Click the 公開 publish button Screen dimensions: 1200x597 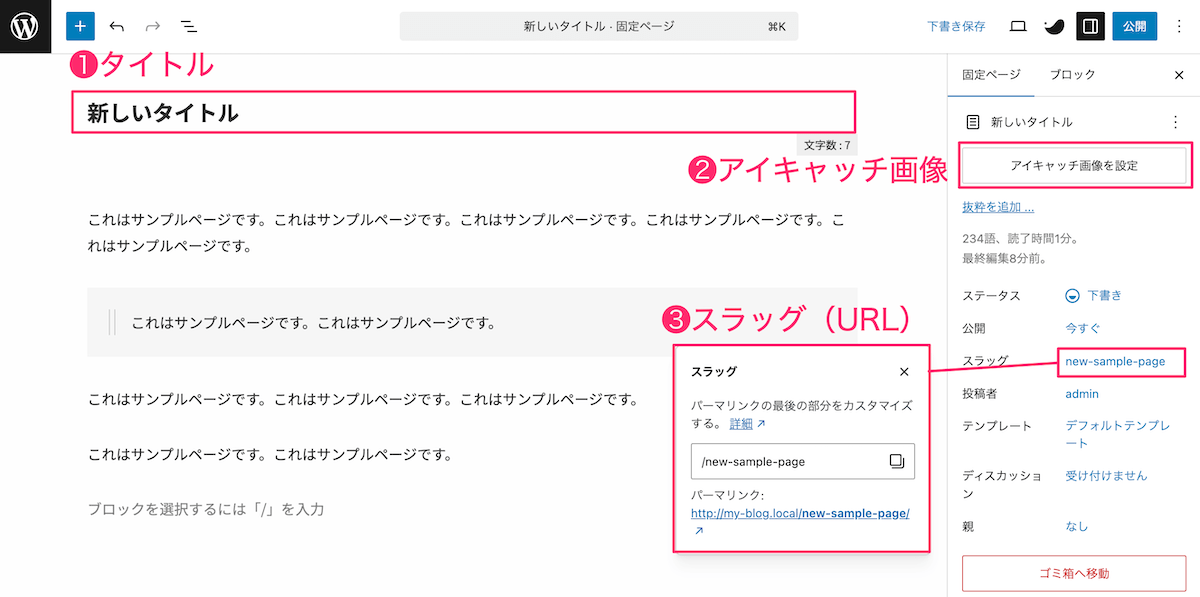[1134, 26]
